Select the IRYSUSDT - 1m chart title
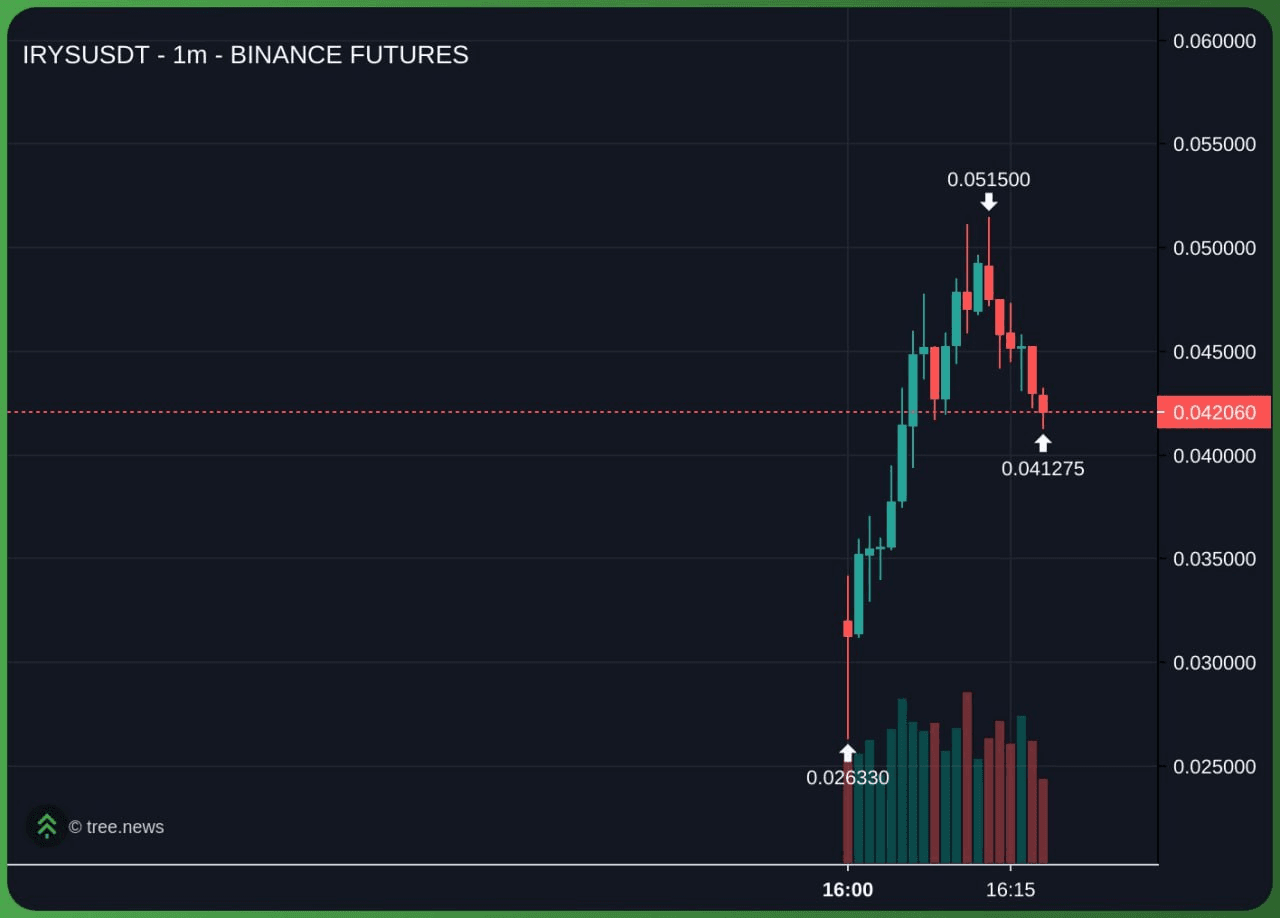The width and height of the screenshot is (1280, 918). (245, 55)
